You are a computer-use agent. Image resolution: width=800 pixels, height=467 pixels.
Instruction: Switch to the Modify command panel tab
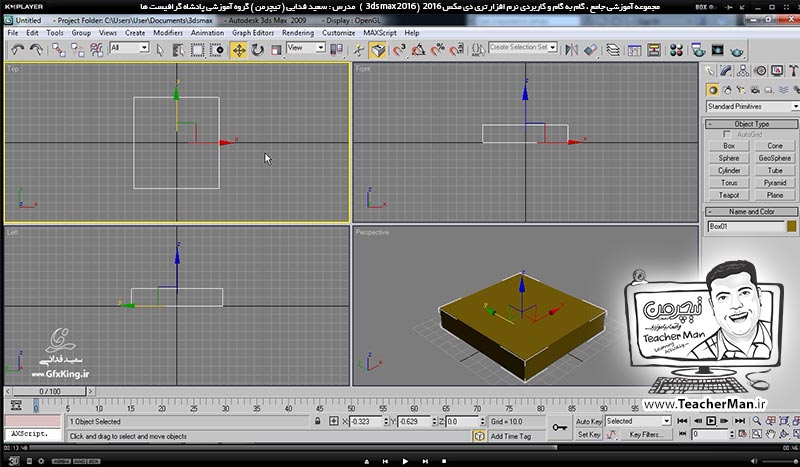pyautogui.click(x=726, y=70)
